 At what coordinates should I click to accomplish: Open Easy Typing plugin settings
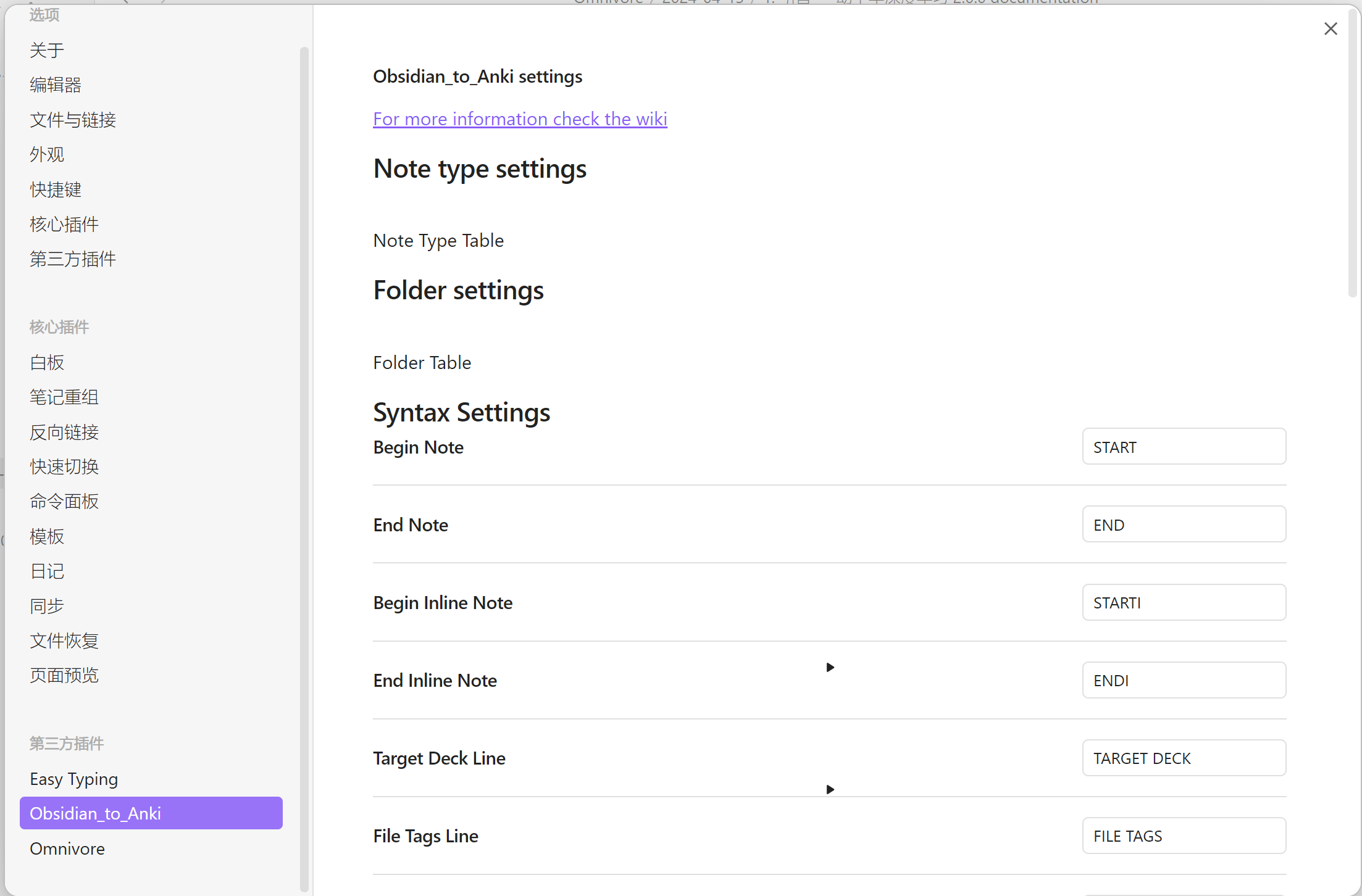[74, 779]
